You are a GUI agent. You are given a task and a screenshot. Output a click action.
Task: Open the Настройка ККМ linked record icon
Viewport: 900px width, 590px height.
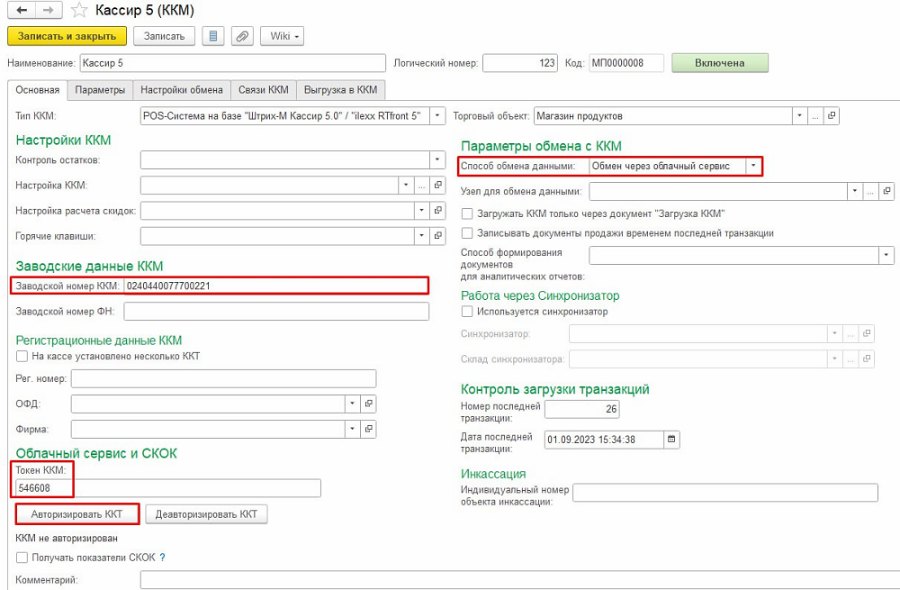tap(438, 185)
